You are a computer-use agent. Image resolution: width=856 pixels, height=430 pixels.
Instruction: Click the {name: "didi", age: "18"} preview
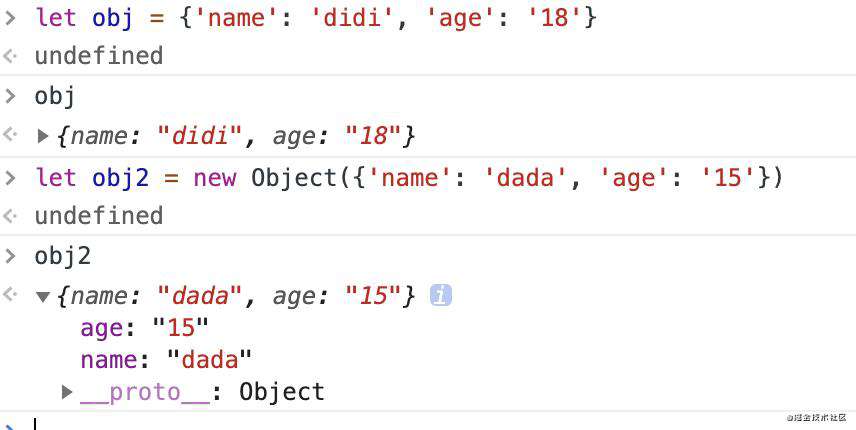pyautogui.click(x=236, y=135)
